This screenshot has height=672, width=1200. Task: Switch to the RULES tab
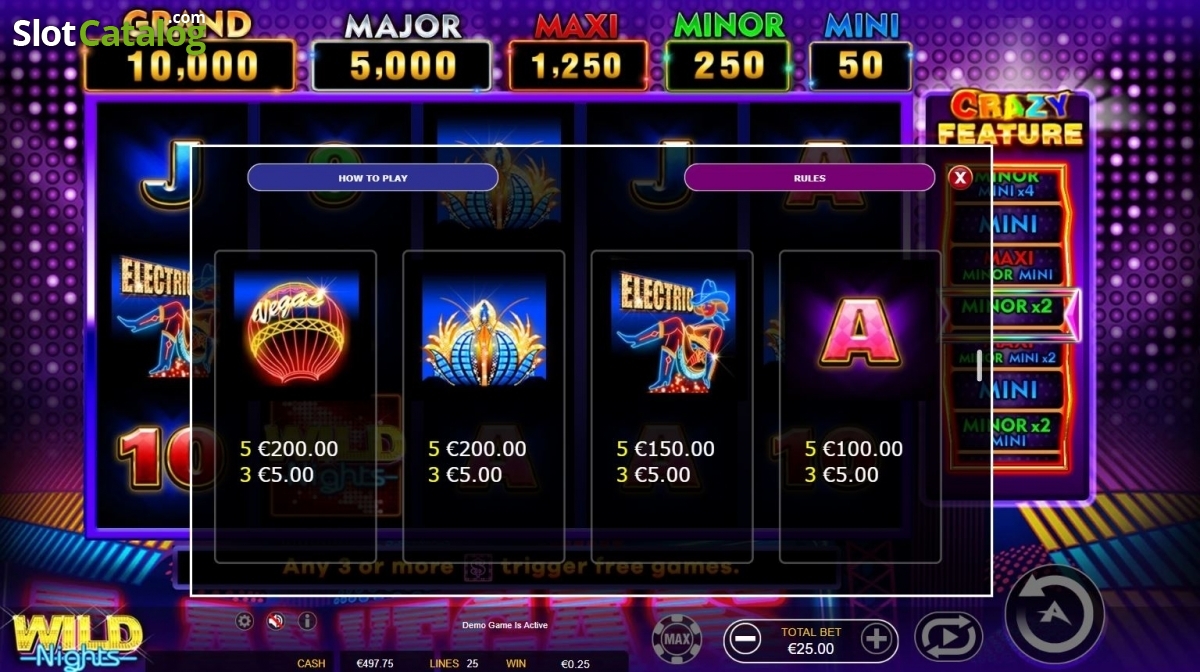809,178
